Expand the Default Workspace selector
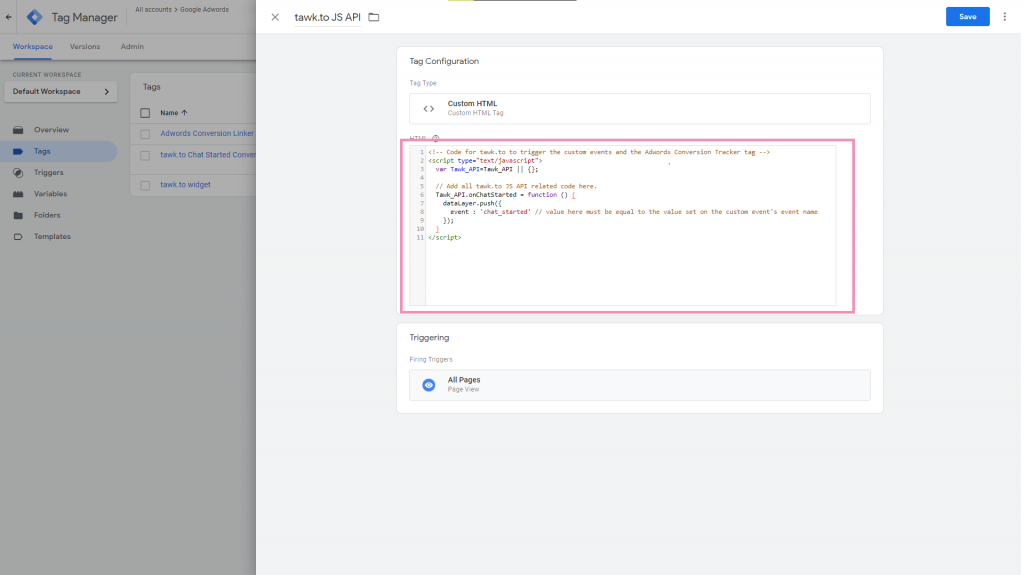The height and width of the screenshot is (575, 1024). (61, 91)
